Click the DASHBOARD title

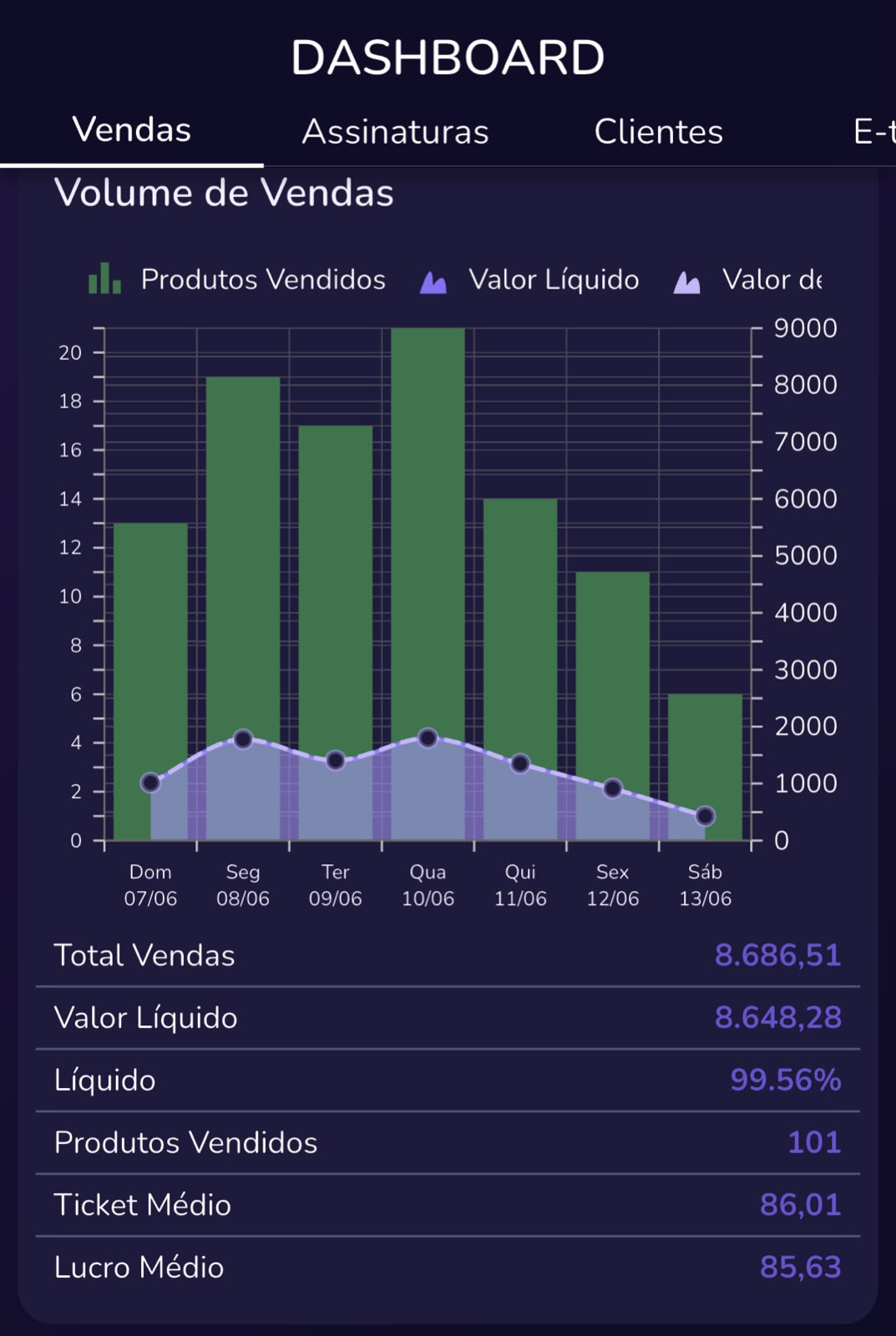coord(448,58)
